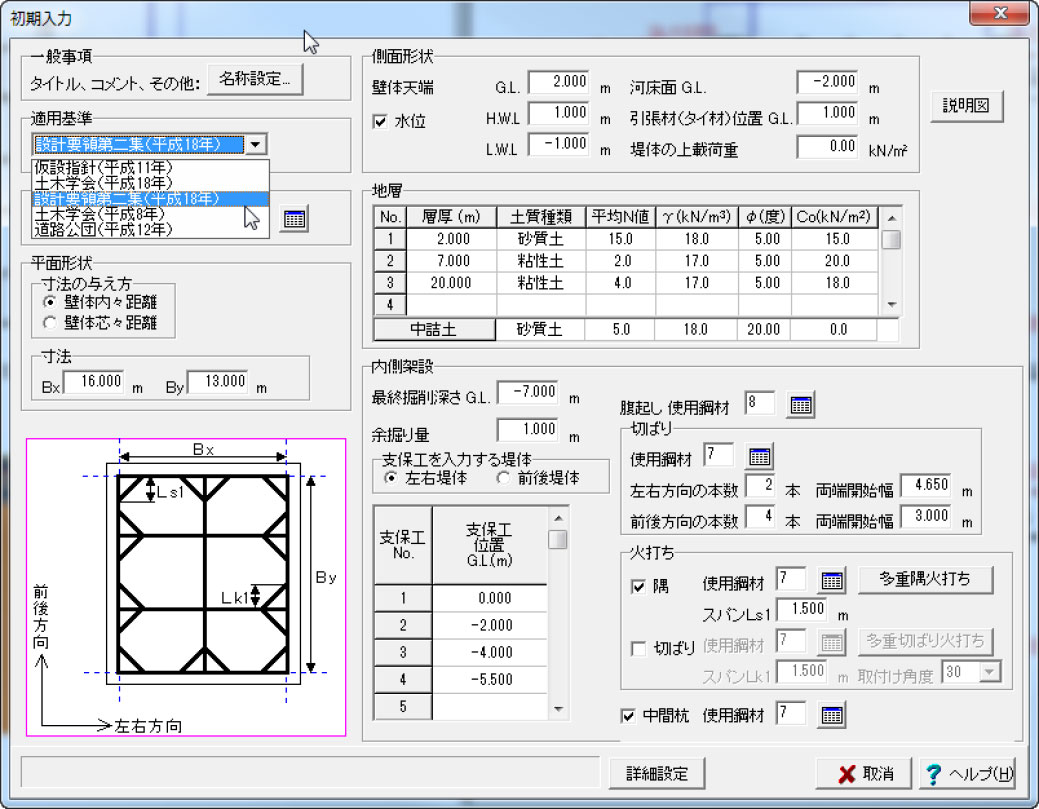Click the 最終掘削深さ G.L. input field
Viewport: 1039px width, 809px height.
(x=528, y=393)
